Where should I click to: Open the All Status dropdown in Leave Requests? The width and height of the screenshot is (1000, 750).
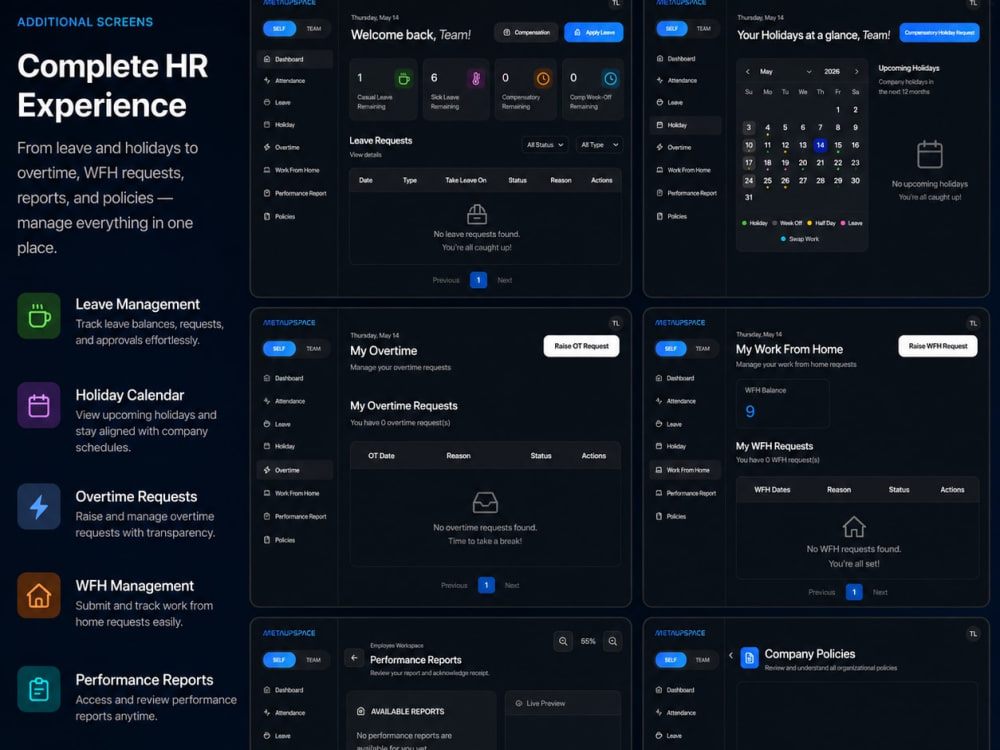point(545,145)
